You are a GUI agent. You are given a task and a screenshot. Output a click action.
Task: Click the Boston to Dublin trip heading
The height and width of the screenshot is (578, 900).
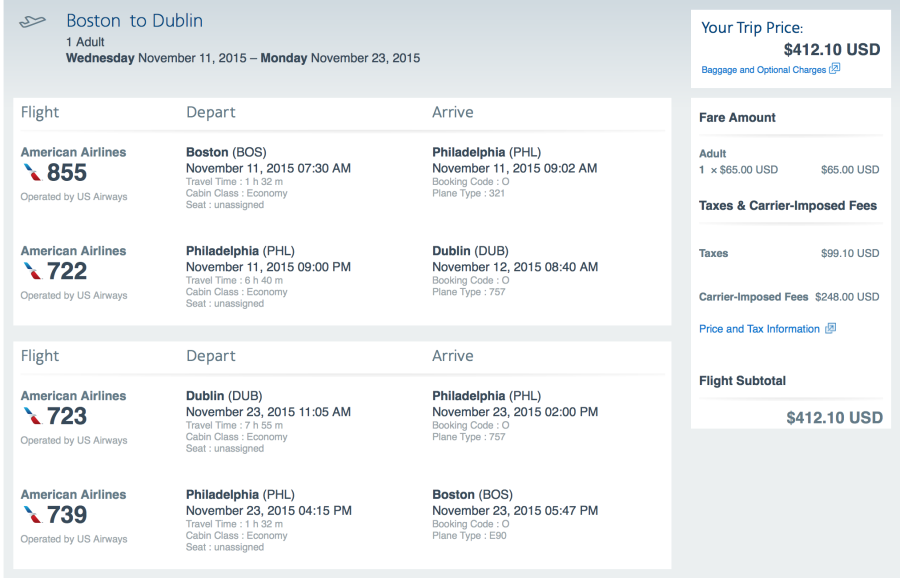(x=134, y=21)
